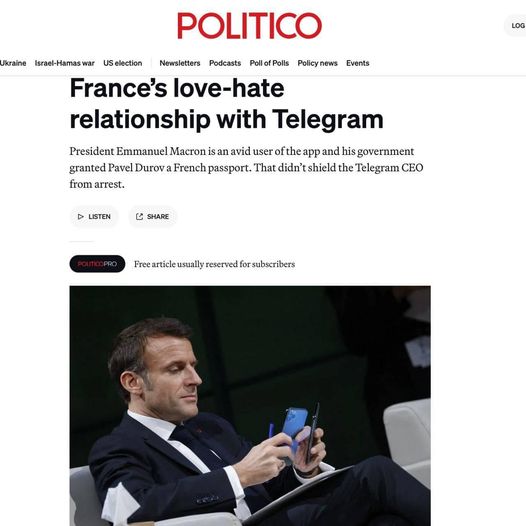Image resolution: width=526 pixels, height=526 pixels.
Task: Open the Ukraine section link
Action: tap(13, 63)
